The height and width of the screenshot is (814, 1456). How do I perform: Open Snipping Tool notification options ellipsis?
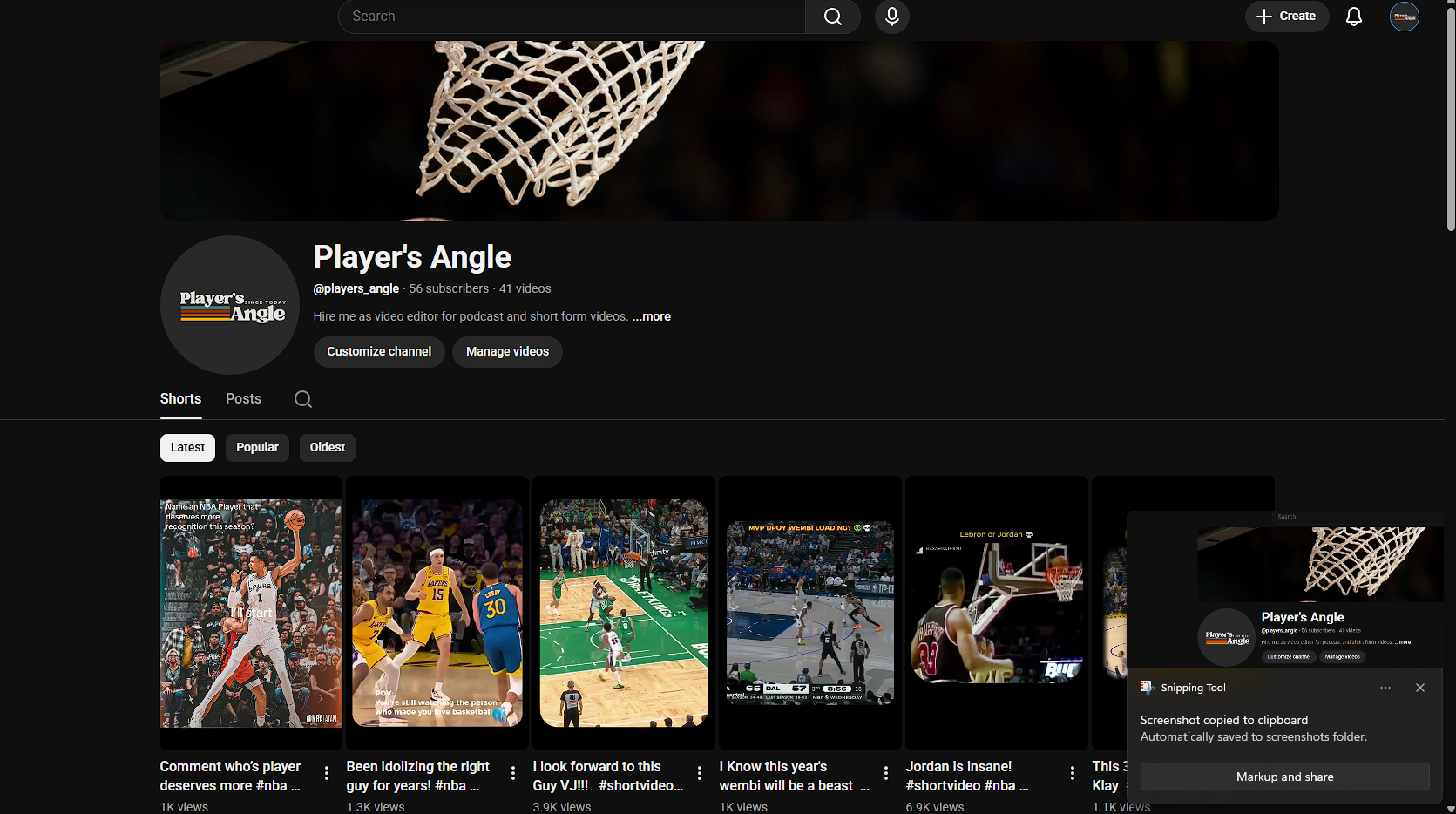tap(1385, 688)
